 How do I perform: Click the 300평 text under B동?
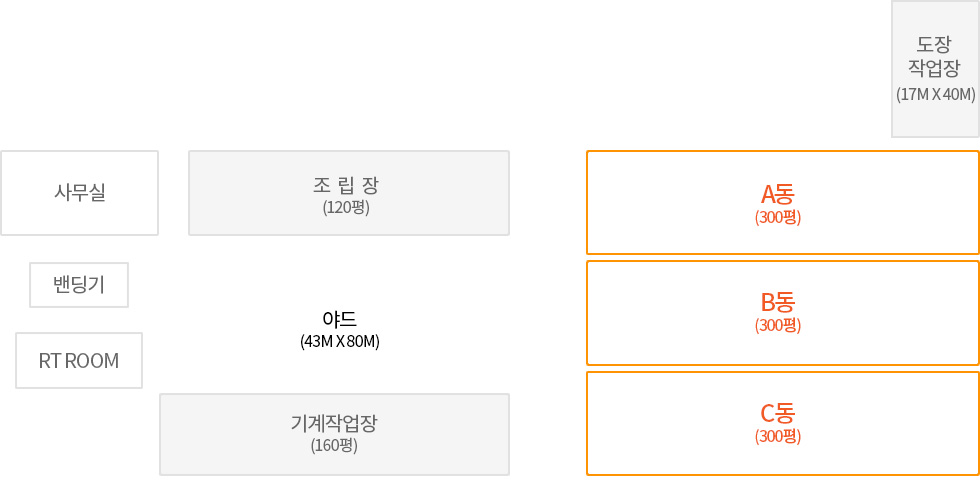pyautogui.click(x=778, y=325)
